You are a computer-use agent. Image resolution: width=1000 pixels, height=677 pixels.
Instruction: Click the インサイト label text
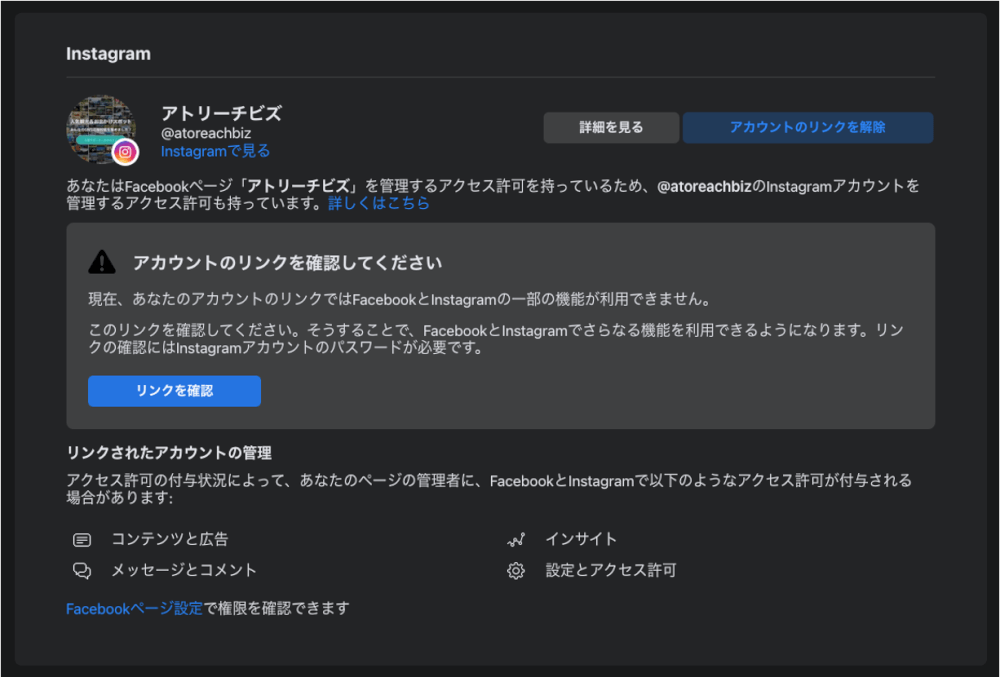pos(583,538)
